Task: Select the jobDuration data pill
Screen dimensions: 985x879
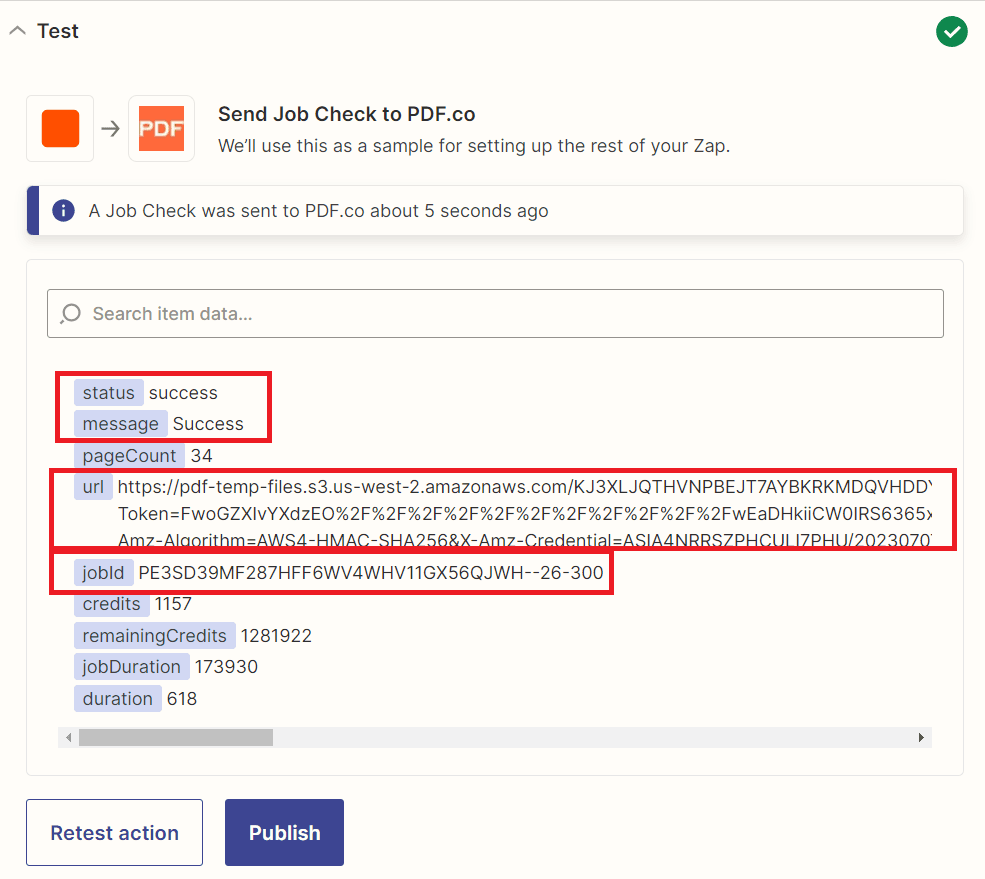Action: 131,666
